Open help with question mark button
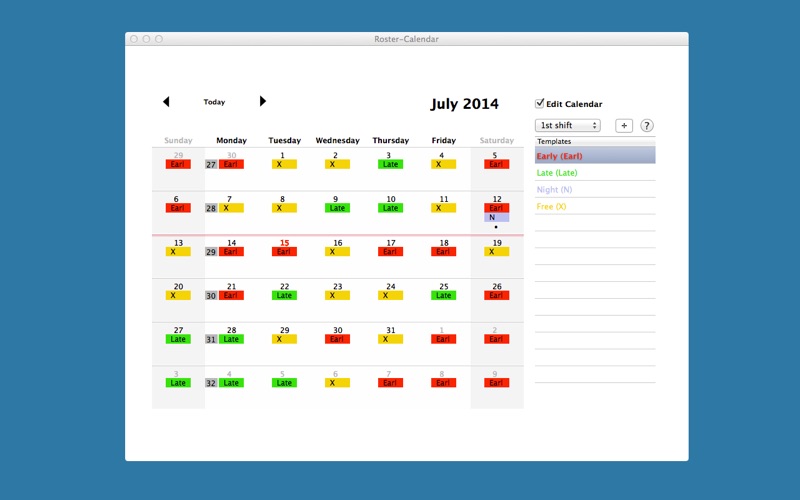Image resolution: width=800 pixels, height=500 pixels. pos(647,126)
